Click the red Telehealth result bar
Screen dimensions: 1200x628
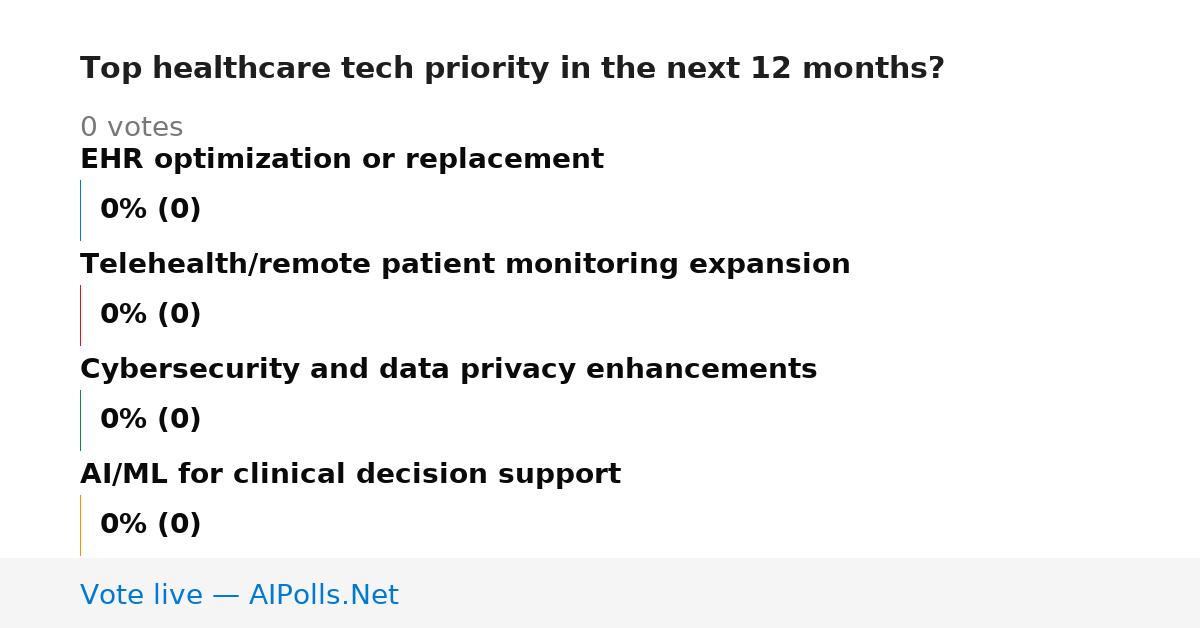click(x=80, y=315)
